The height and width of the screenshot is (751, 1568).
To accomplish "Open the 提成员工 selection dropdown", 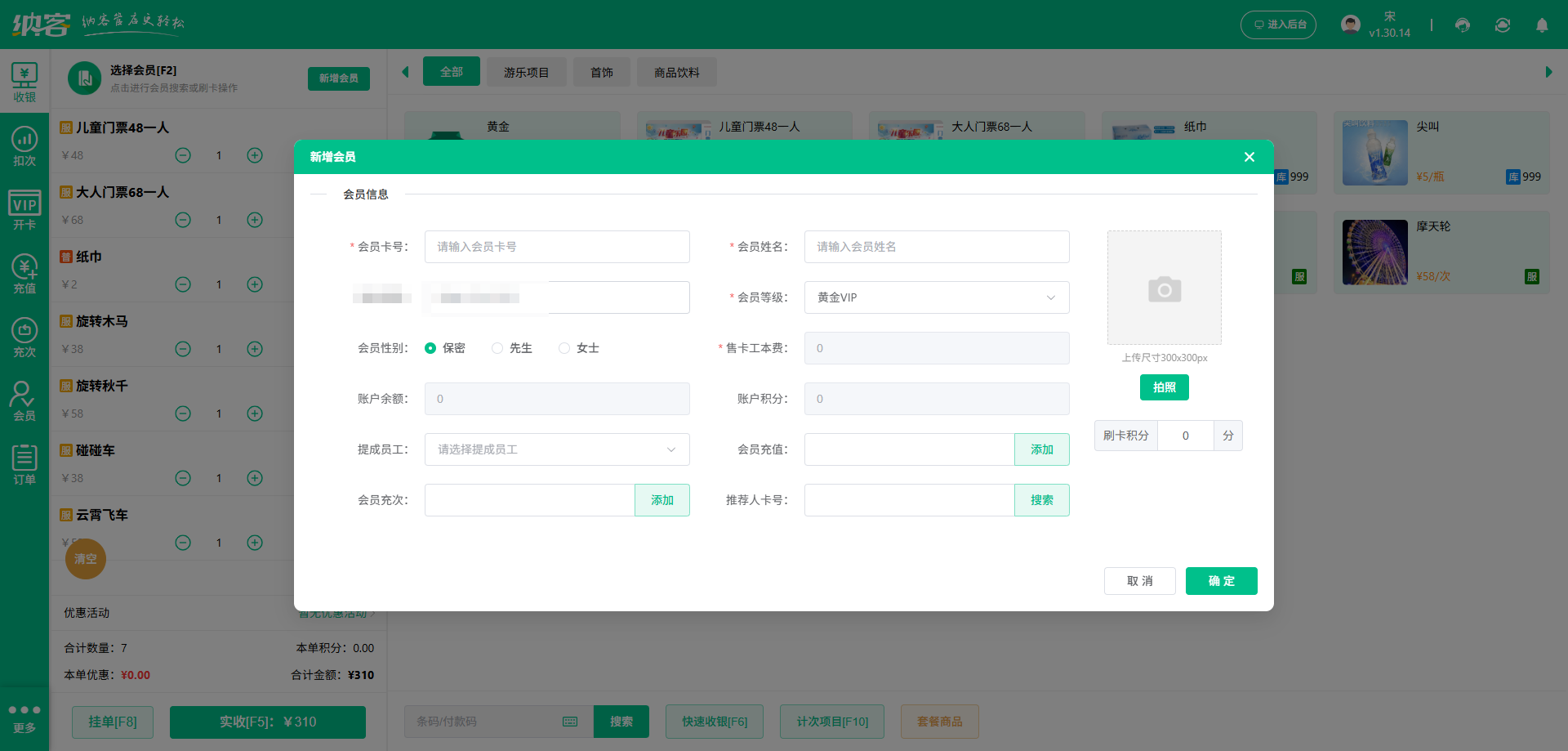I will (x=556, y=449).
